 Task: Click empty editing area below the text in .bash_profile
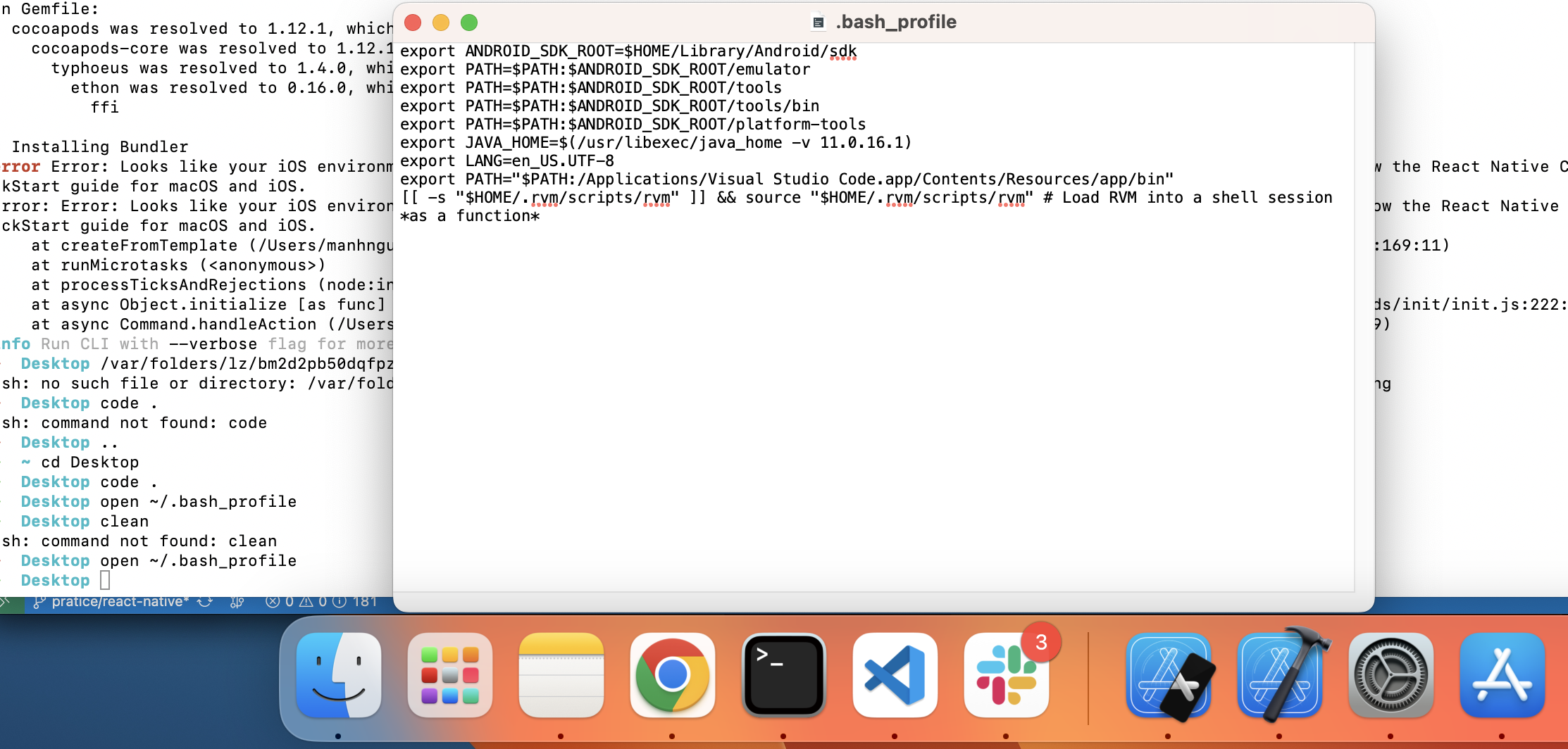click(873, 408)
